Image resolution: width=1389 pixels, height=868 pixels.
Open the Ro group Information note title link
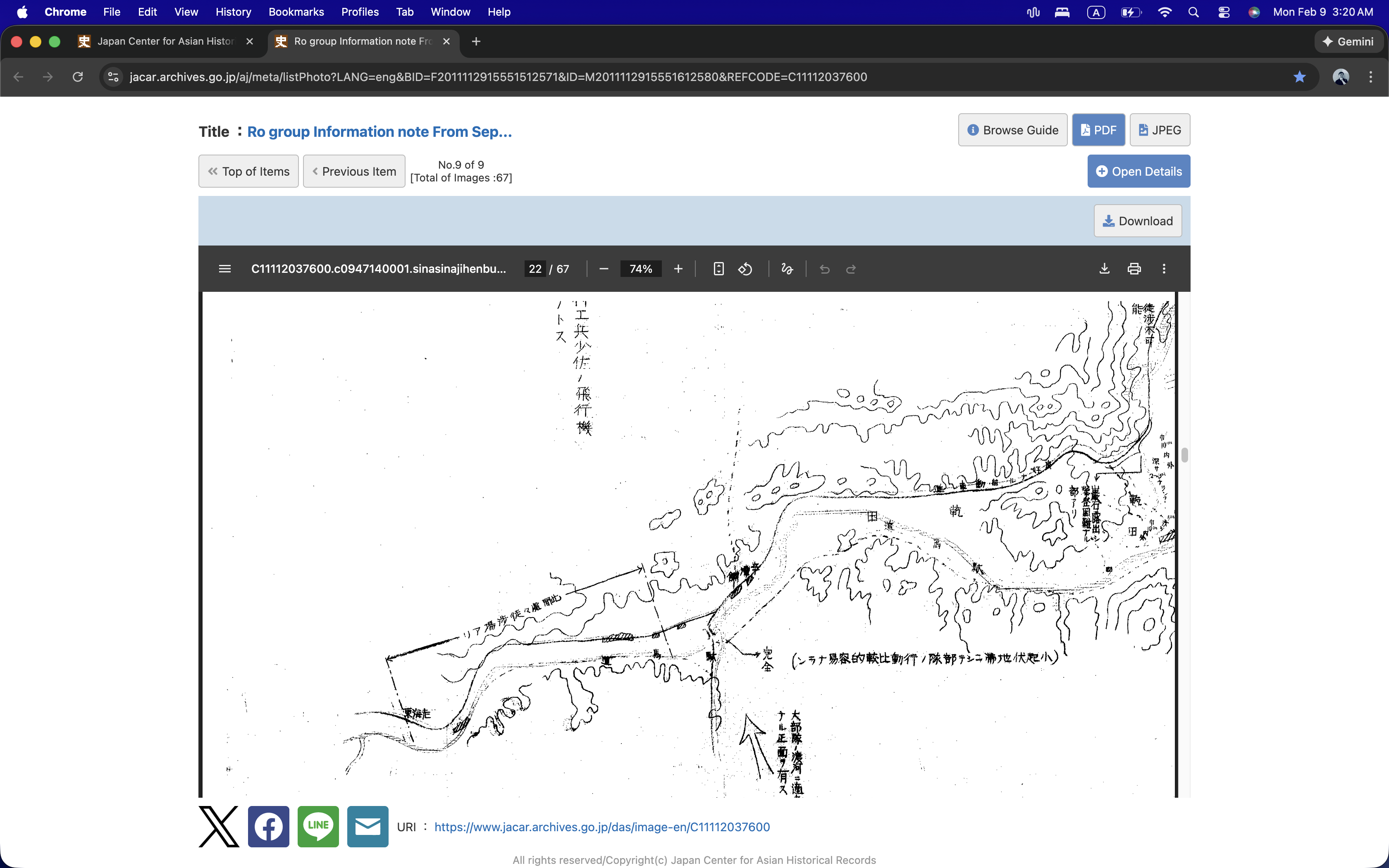pos(379,132)
